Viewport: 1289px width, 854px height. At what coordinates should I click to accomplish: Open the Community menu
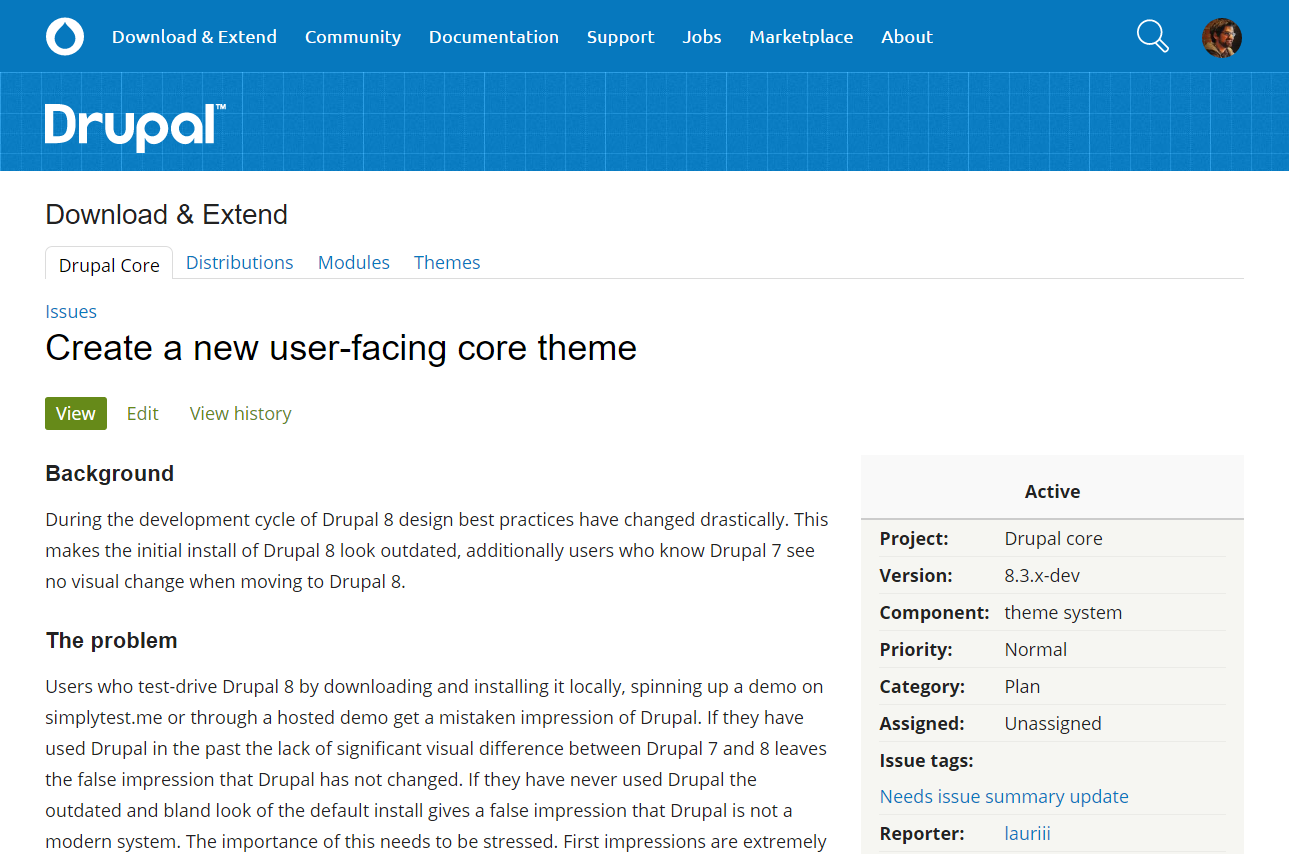352,36
